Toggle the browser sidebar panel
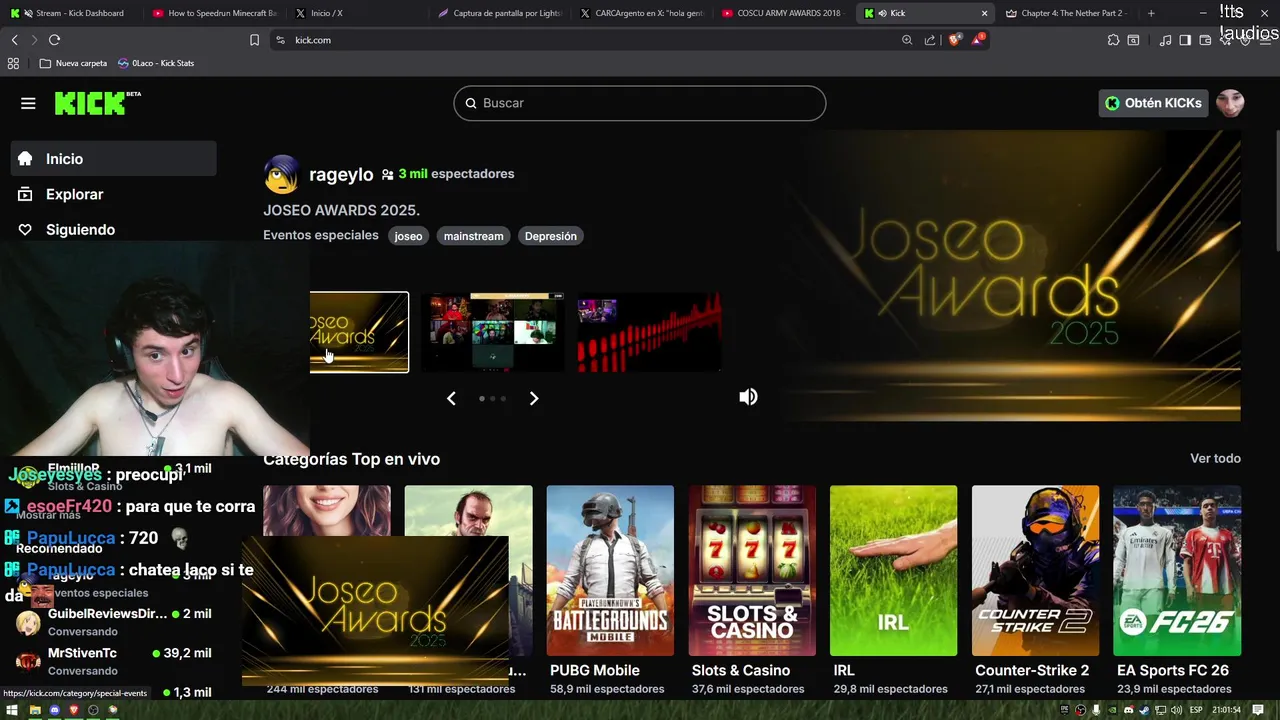1280x720 pixels. [1185, 40]
